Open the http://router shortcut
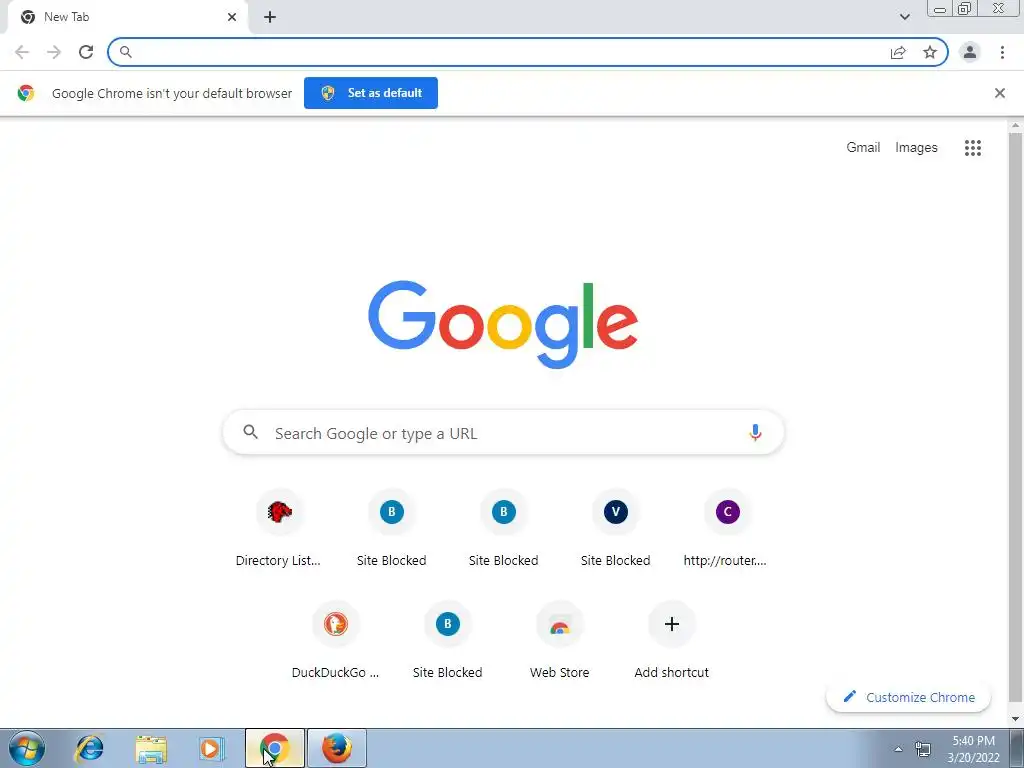The height and width of the screenshot is (768, 1024). point(727,528)
